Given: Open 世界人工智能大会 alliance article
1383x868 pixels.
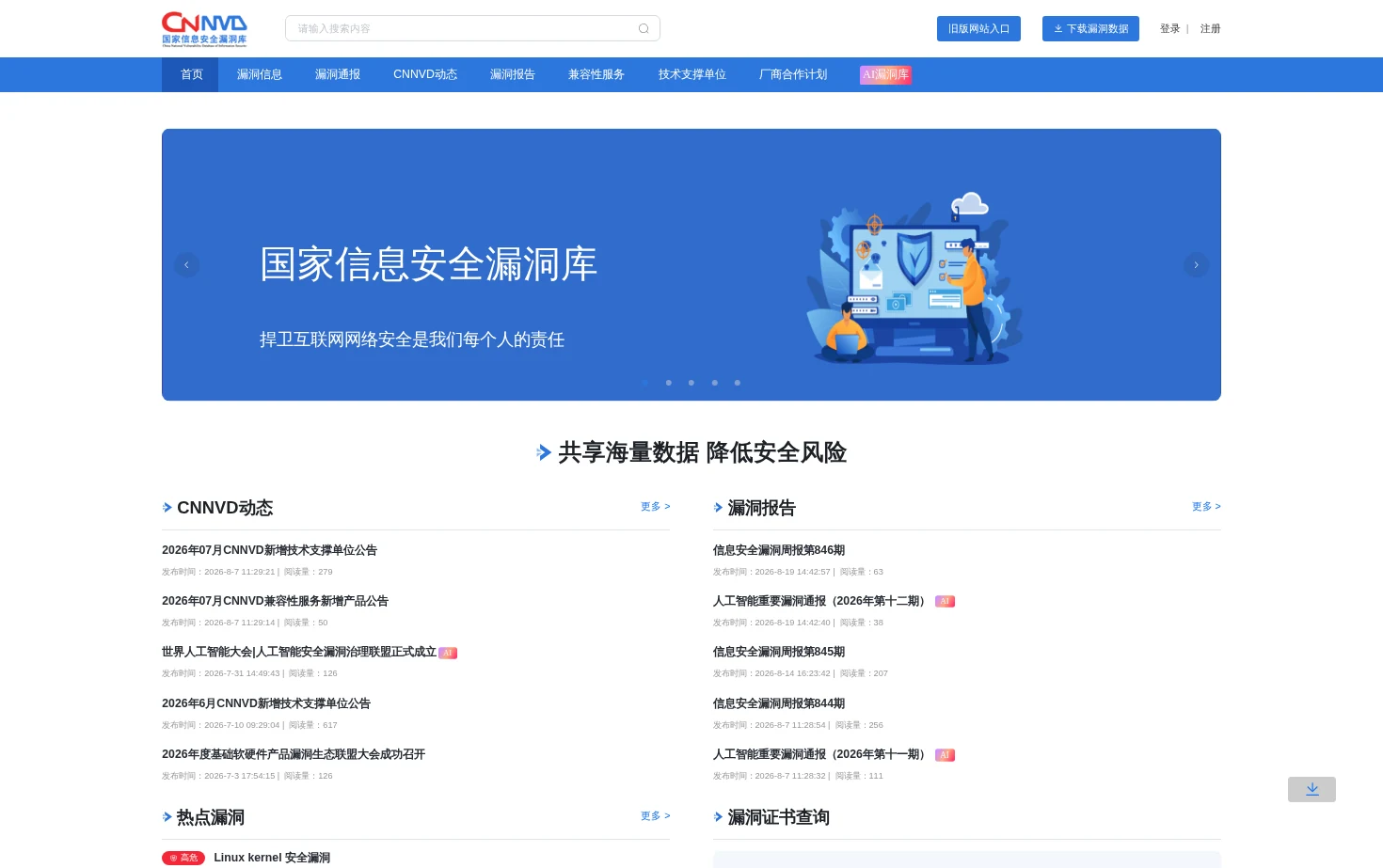Looking at the screenshot, I should coord(298,652).
